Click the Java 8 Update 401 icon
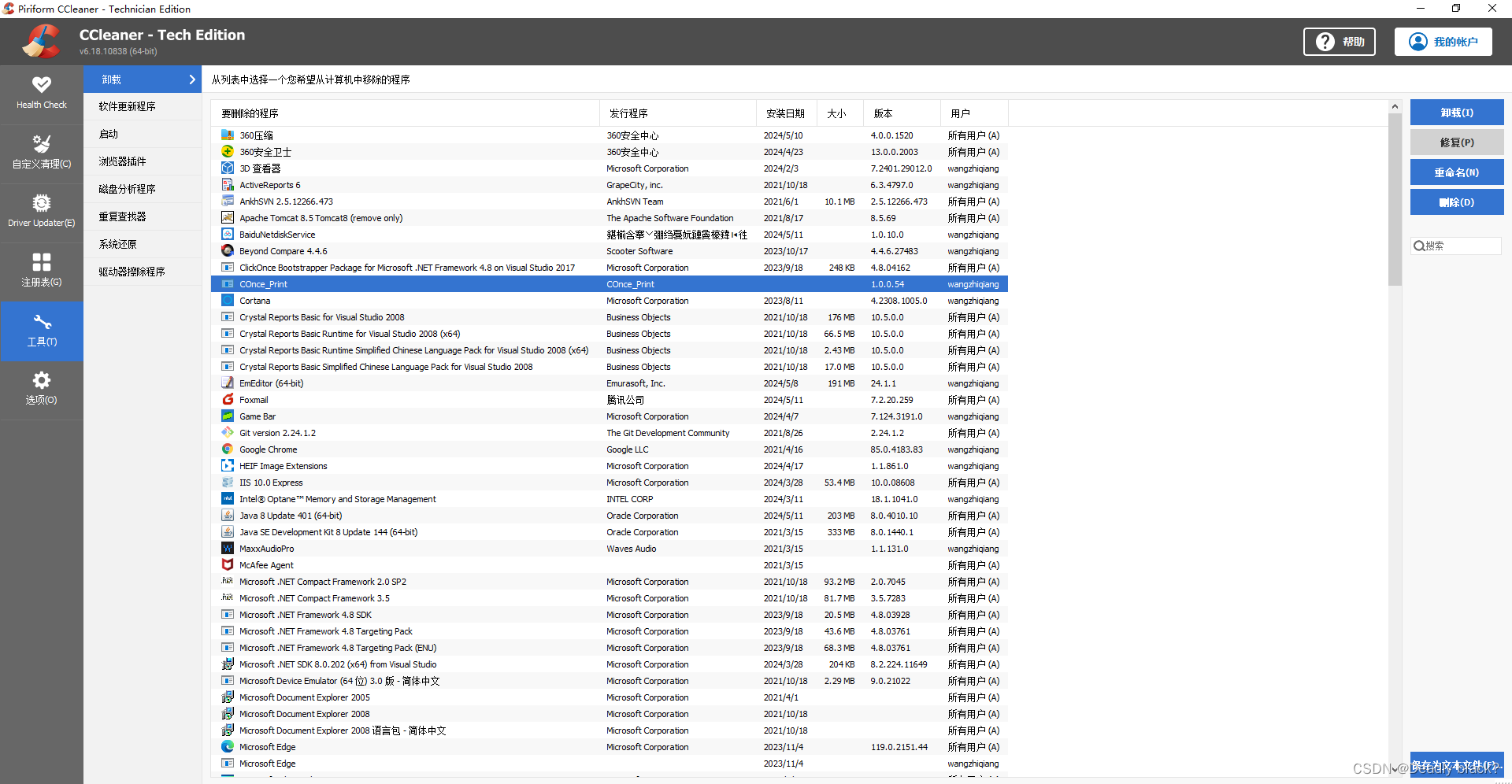The width and height of the screenshot is (1512, 784). (228, 516)
